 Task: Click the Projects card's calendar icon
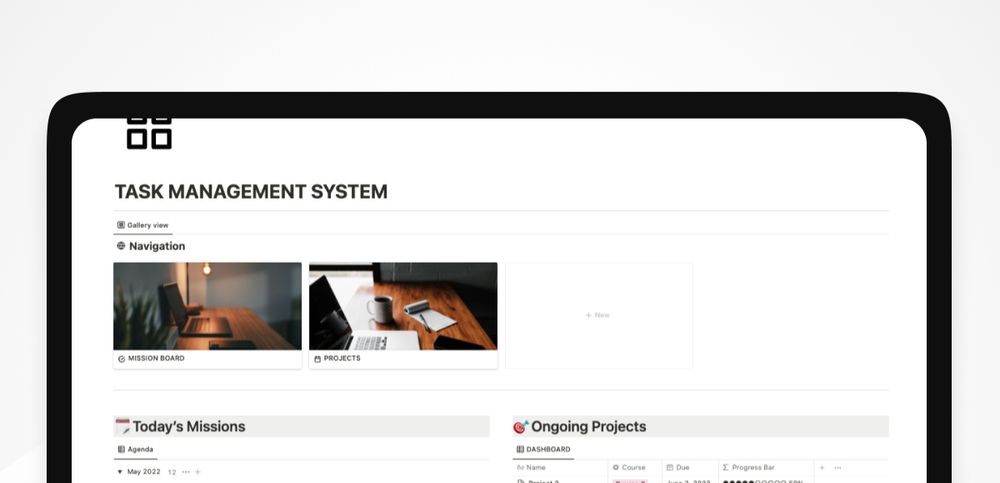point(317,358)
